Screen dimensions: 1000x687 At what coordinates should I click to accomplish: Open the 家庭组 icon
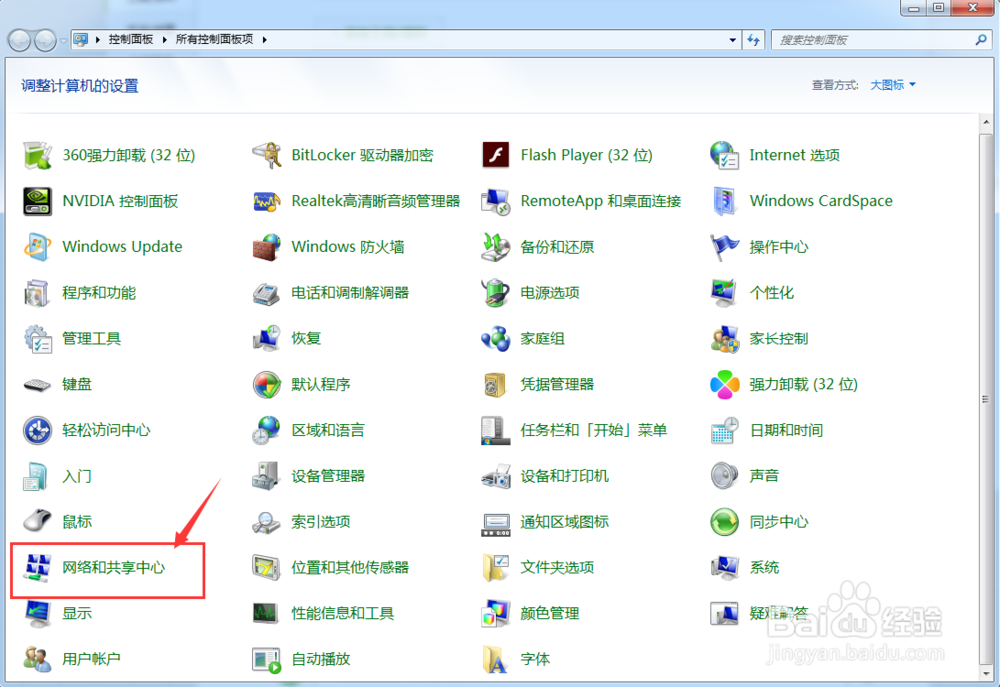496,339
